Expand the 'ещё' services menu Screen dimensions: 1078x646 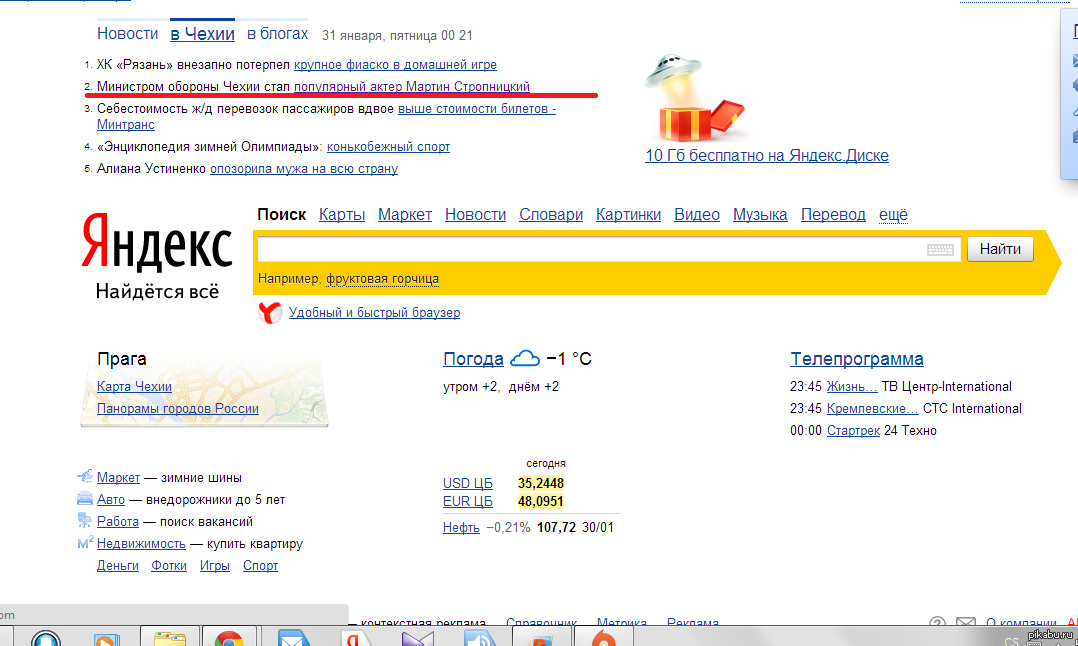tap(893, 215)
